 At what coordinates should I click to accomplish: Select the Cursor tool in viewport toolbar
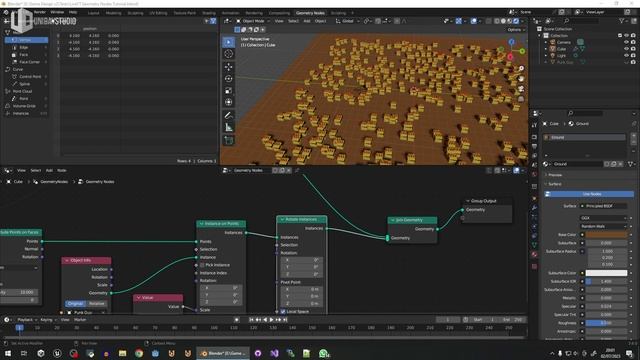coord(229,54)
